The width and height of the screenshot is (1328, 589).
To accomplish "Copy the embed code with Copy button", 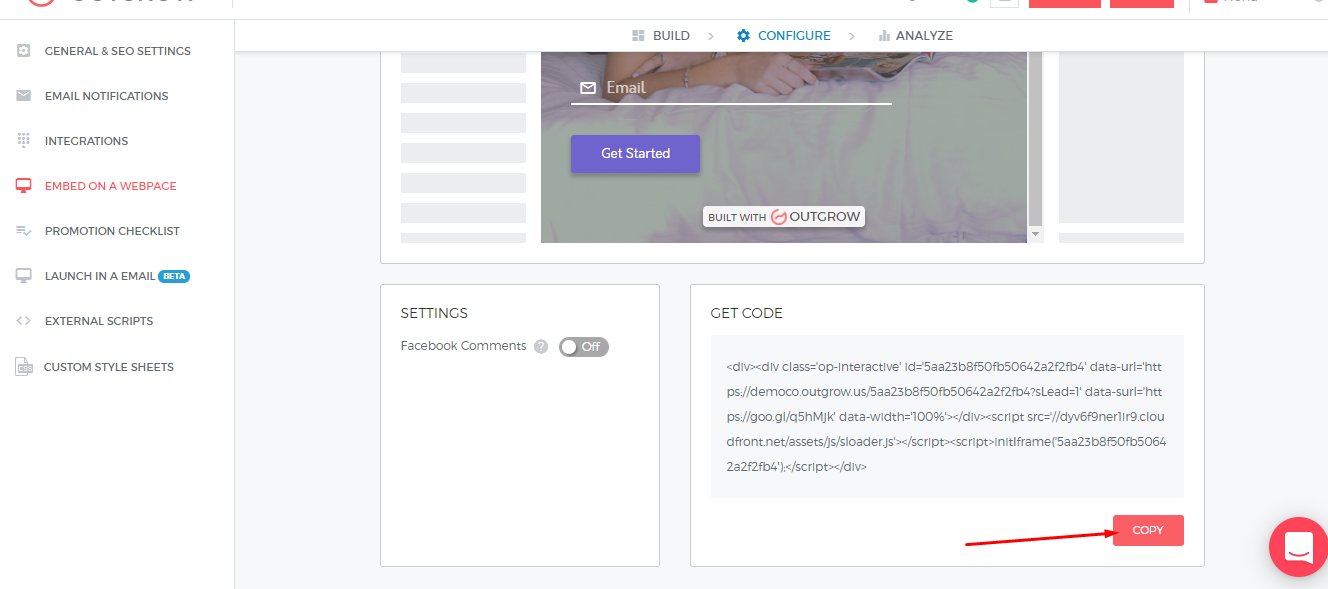I will (1148, 530).
